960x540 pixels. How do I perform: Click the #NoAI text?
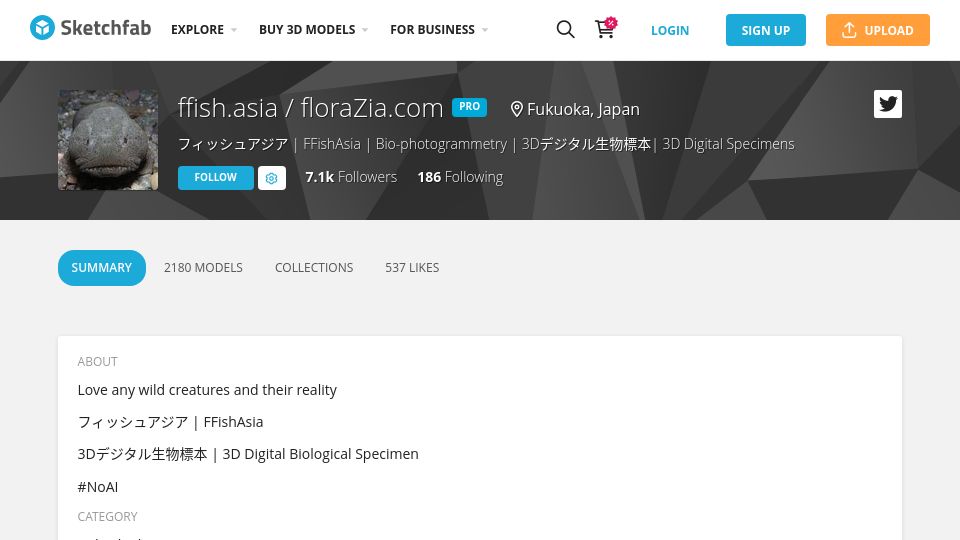point(98,487)
